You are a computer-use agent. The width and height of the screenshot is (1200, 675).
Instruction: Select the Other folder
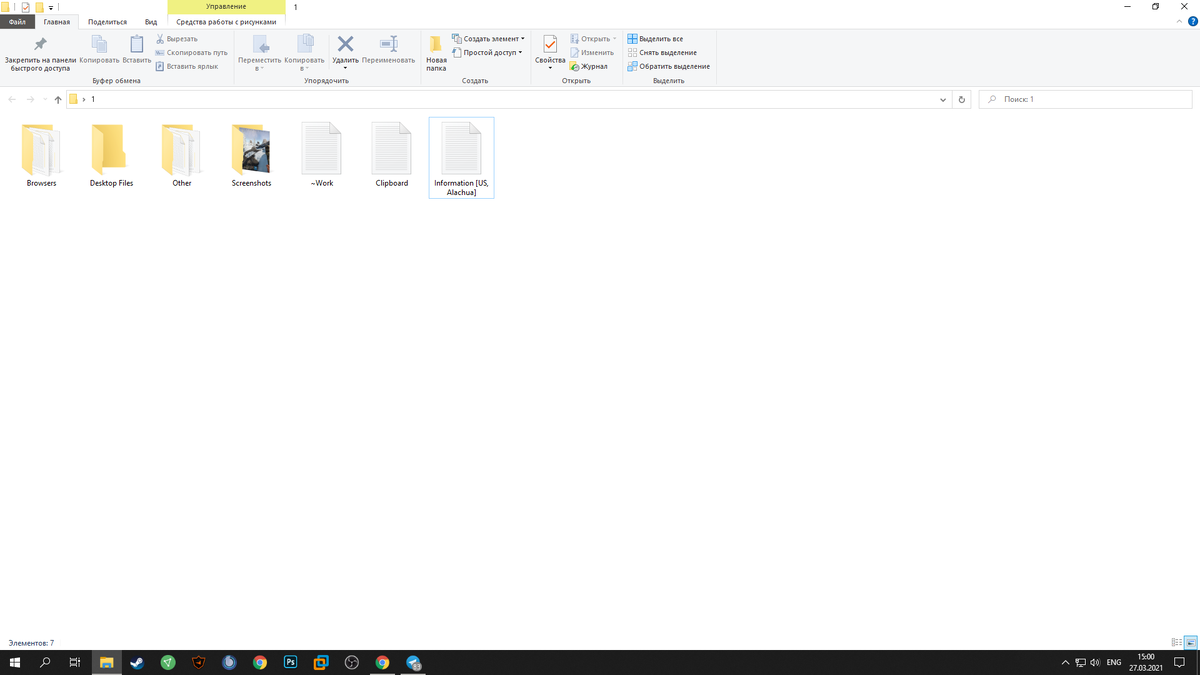(182, 156)
